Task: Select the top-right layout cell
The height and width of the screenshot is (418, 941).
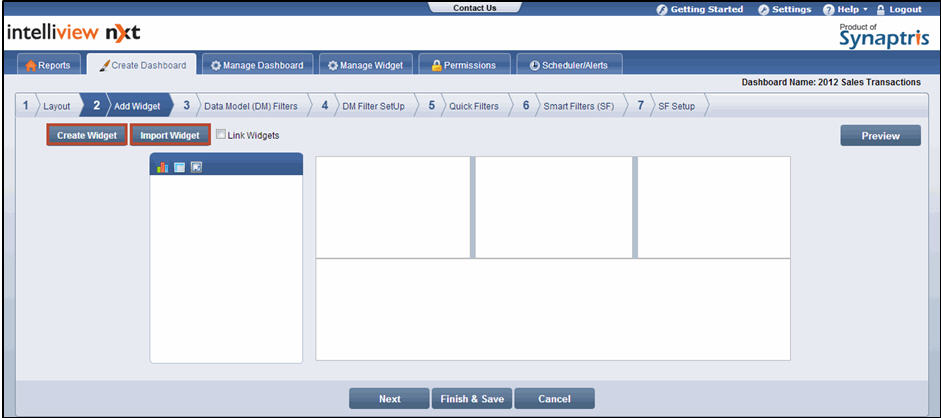Action: coord(714,208)
